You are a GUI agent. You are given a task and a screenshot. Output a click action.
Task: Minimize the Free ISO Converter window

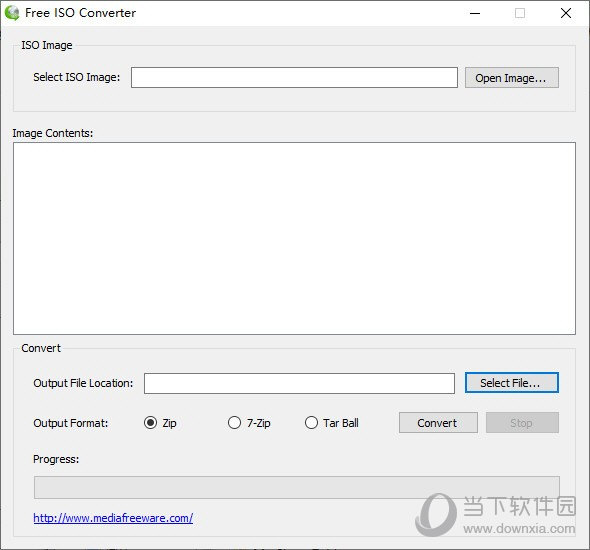tap(475, 13)
